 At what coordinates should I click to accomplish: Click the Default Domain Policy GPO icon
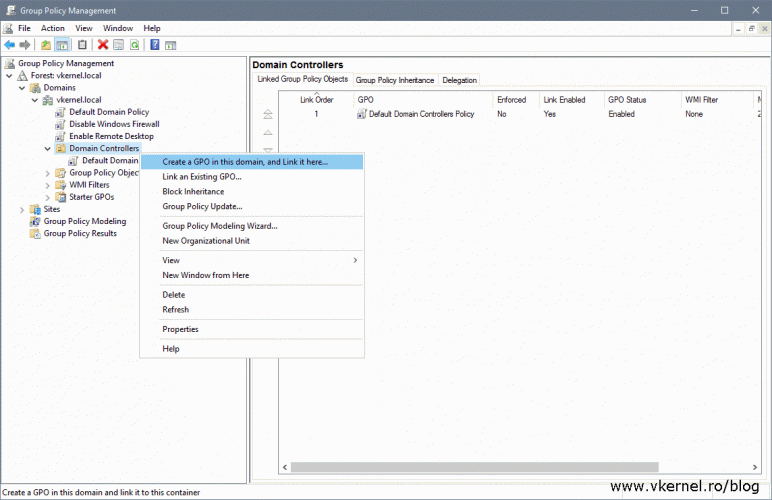pyautogui.click(x=60, y=112)
